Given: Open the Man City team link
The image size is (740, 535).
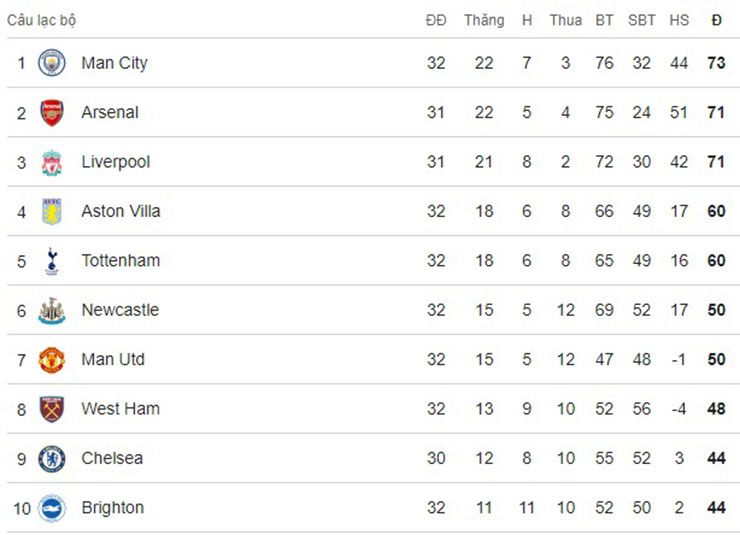Looking at the screenshot, I should point(114,63).
